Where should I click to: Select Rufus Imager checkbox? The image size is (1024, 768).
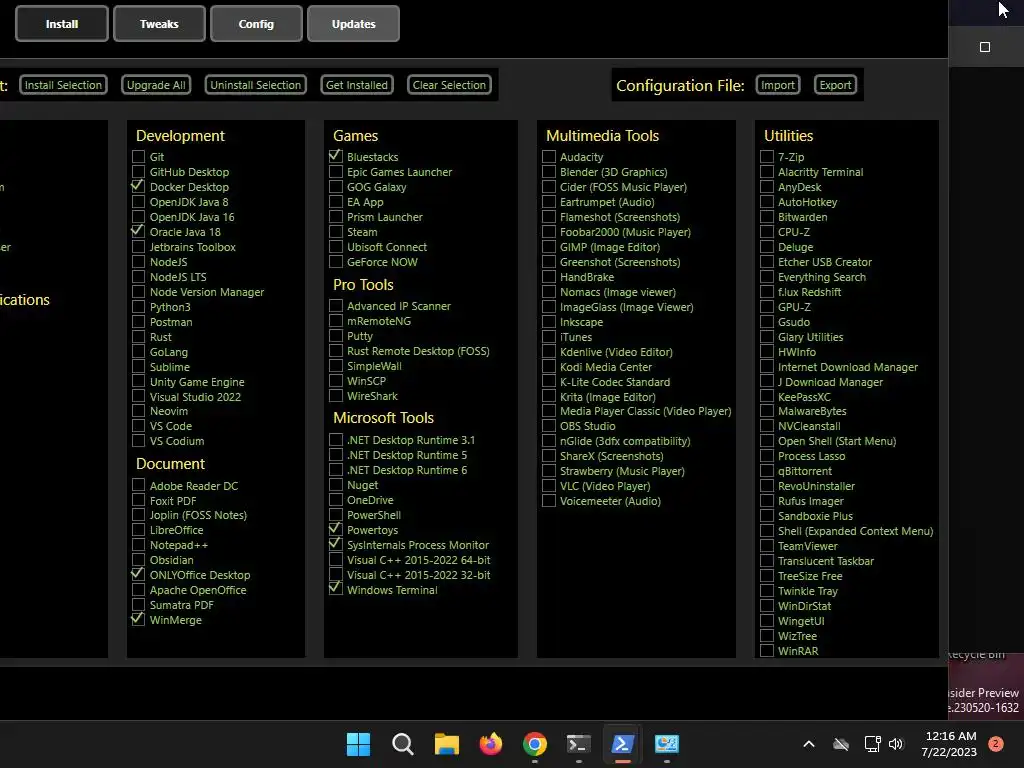(x=767, y=501)
